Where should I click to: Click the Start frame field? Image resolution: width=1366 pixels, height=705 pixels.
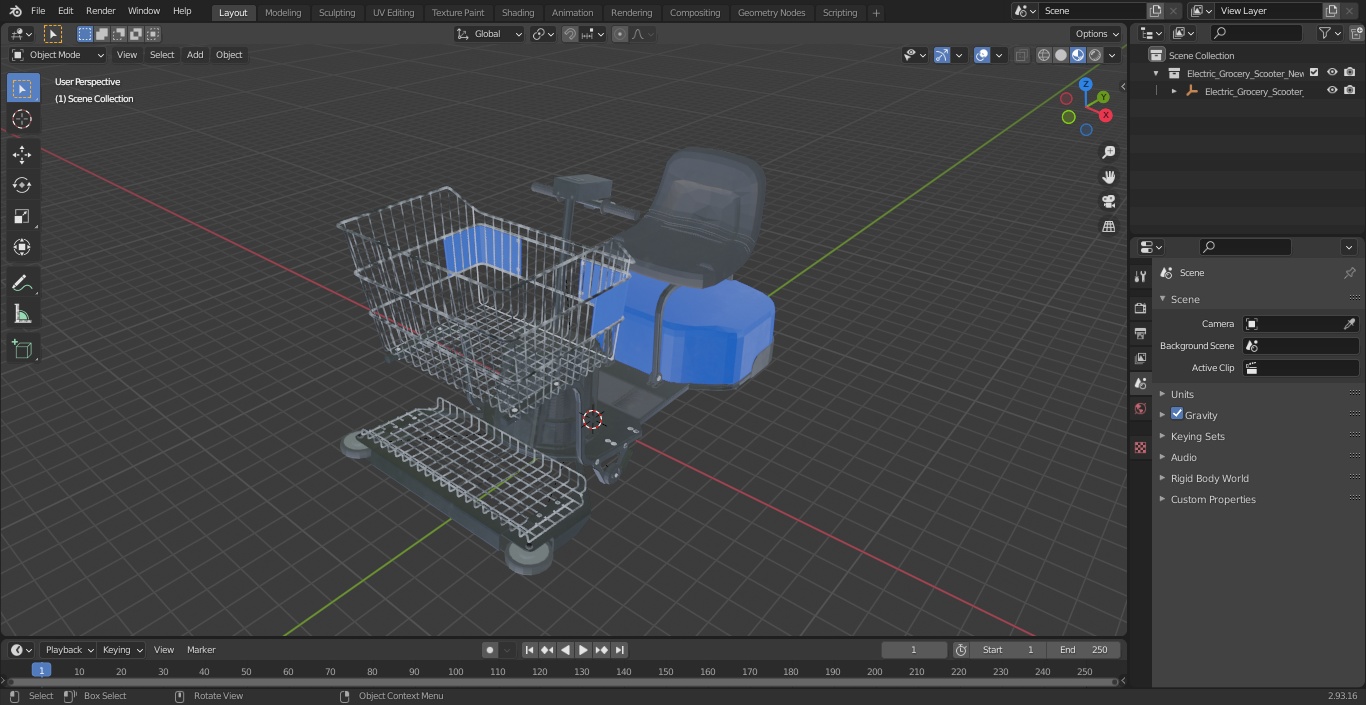[1008, 650]
